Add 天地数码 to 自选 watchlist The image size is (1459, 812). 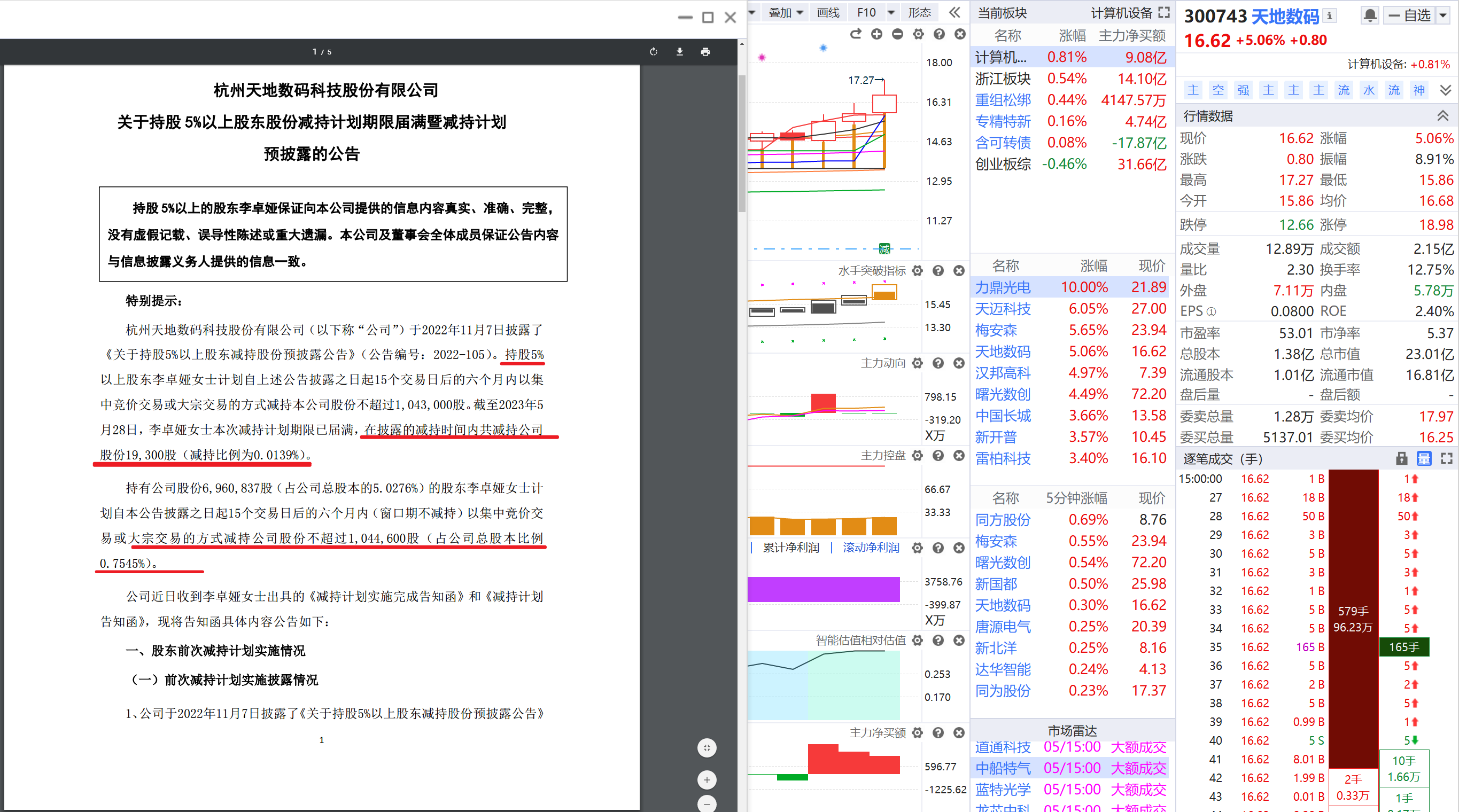(x=1410, y=15)
